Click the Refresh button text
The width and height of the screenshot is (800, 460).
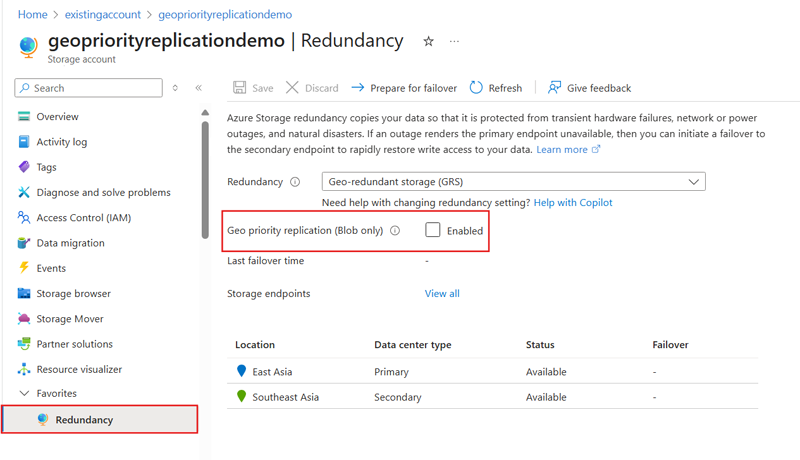pyautogui.click(x=505, y=88)
